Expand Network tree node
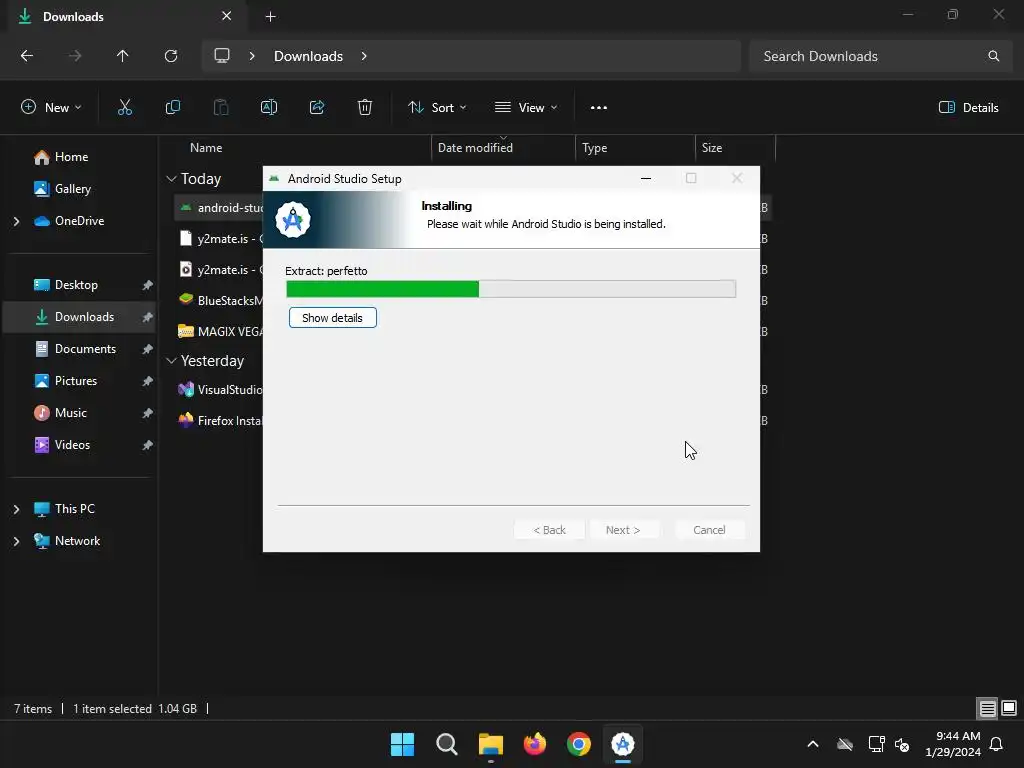Image resolution: width=1024 pixels, height=768 pixels. (x=16, y=541)
